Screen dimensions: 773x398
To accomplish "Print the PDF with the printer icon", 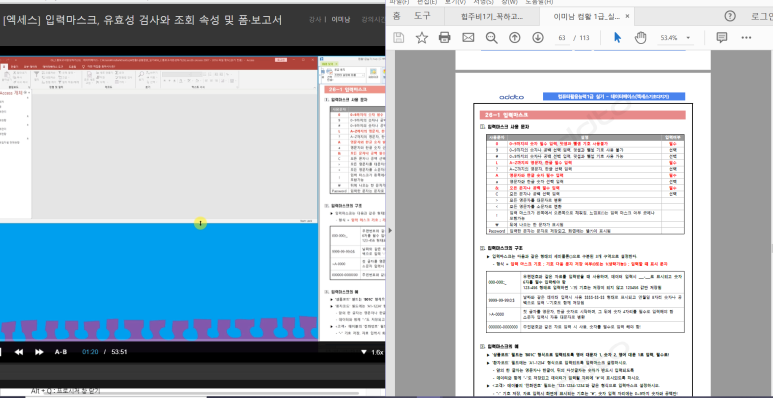I will [x=445, y=37].
